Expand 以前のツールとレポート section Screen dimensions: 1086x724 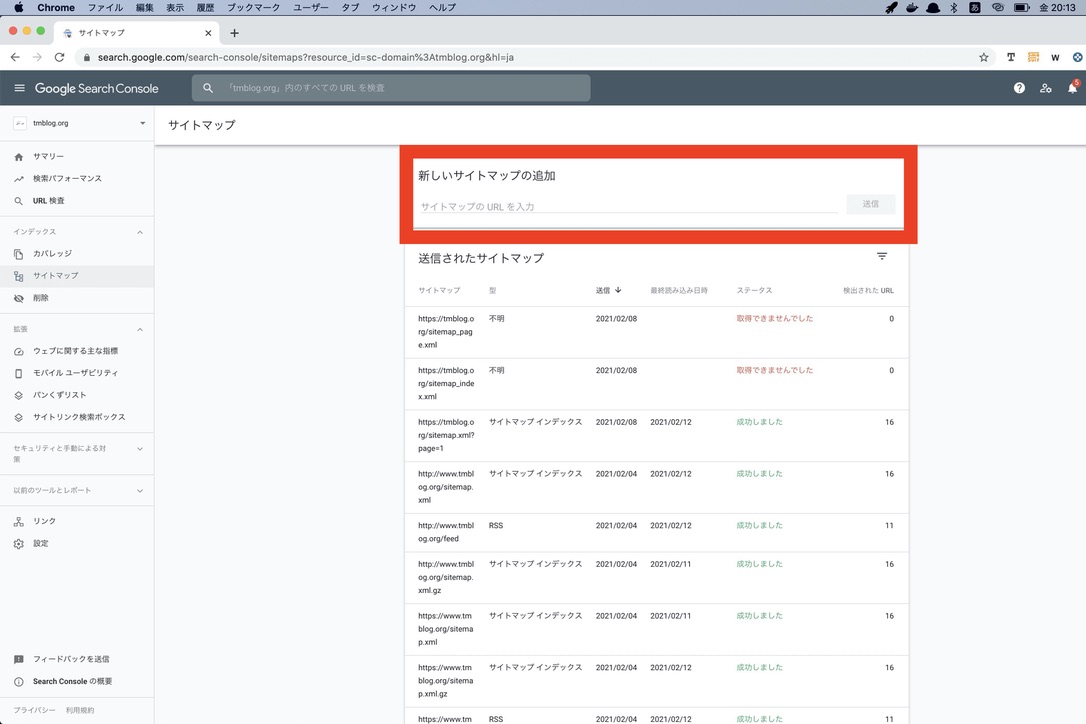point(140,491)
